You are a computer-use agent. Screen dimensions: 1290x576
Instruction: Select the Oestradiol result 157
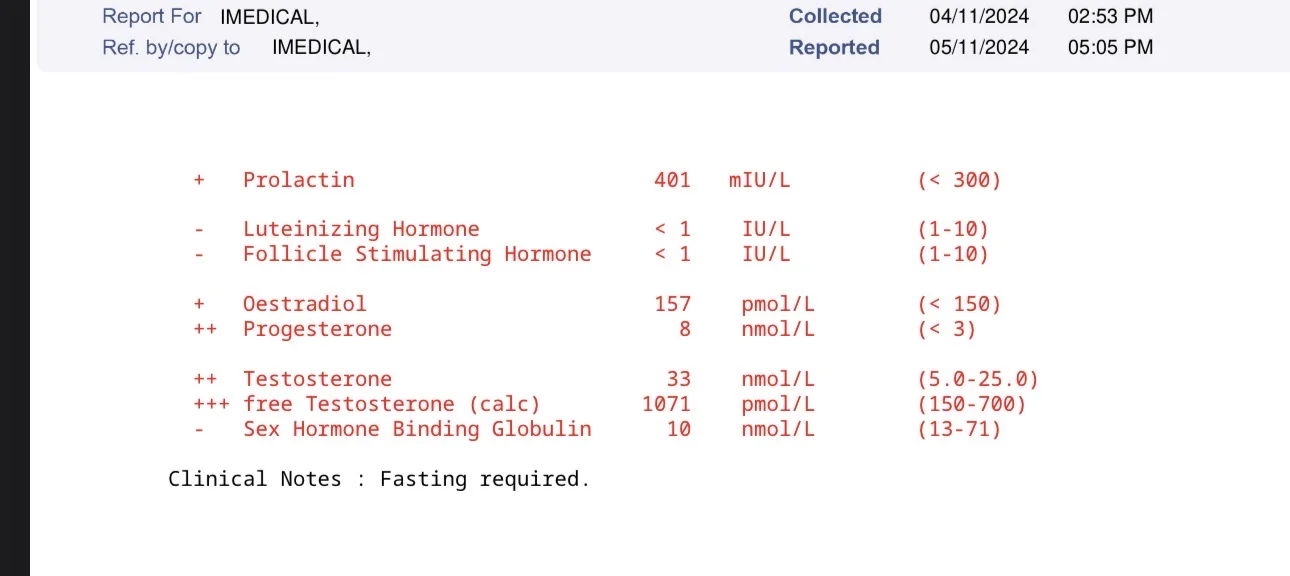click(672, 304)
